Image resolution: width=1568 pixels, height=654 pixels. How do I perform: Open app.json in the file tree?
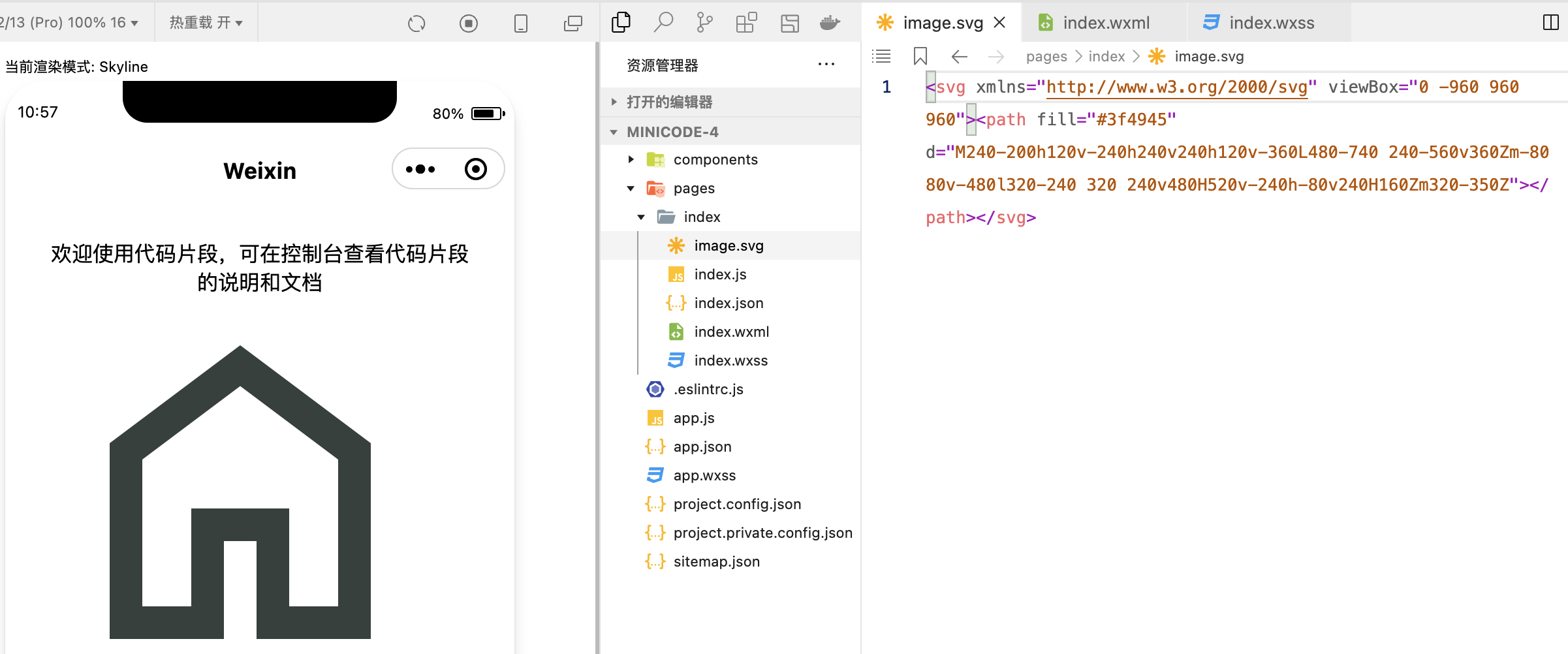(x=730, y=446)
